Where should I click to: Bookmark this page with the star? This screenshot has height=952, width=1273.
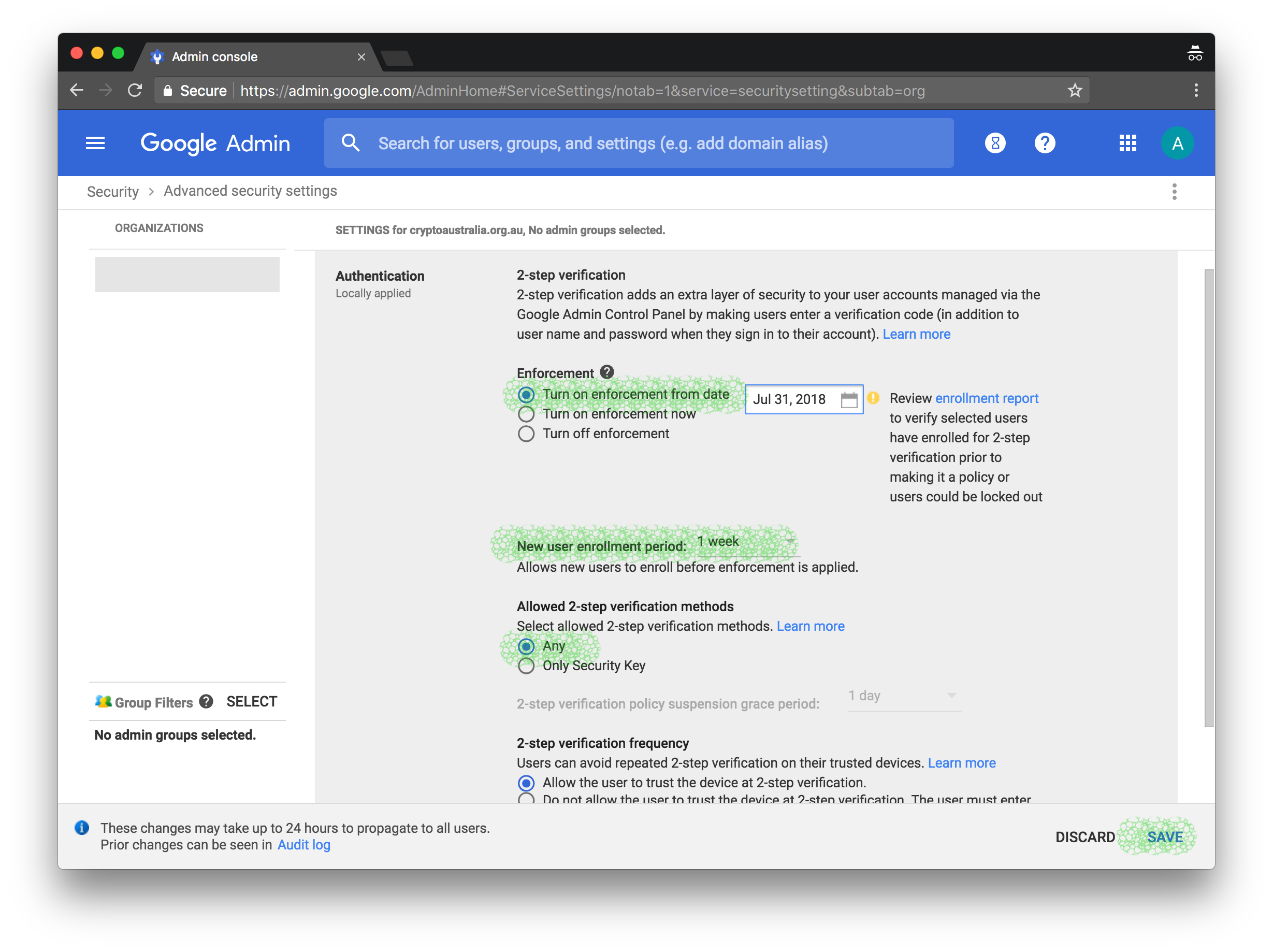point(1075,90)
